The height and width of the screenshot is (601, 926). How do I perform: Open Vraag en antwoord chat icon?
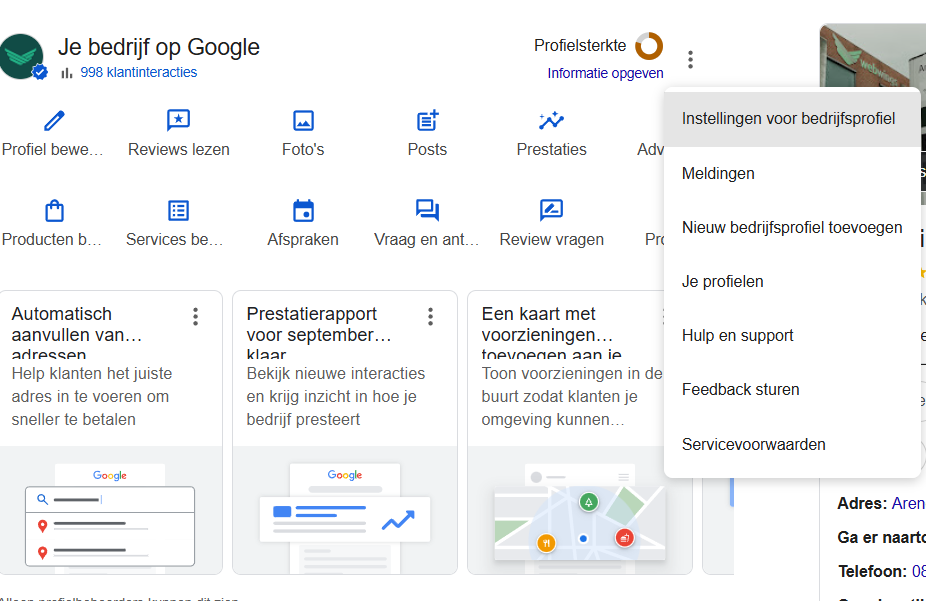coord(427,211)
